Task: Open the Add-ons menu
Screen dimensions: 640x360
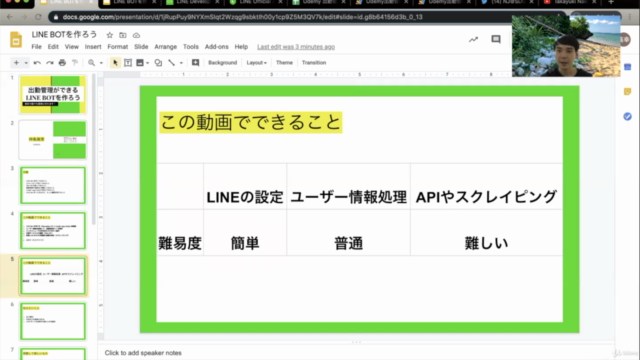Action: [217, 47]
